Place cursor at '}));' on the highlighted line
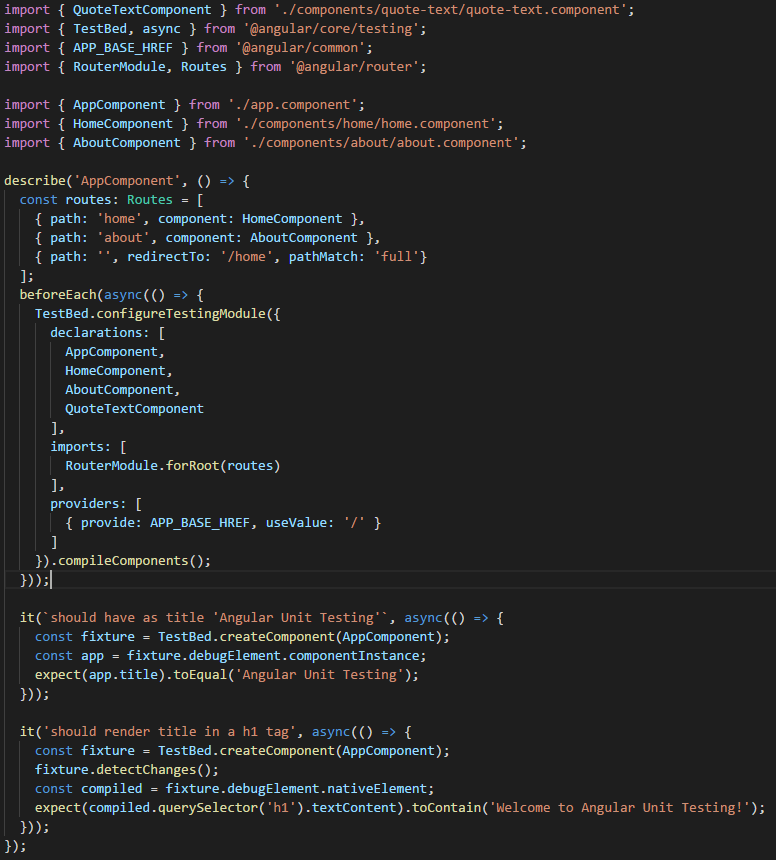Image resolution: width=776 pixels, height=860 pixels. [x=35, y=580]
